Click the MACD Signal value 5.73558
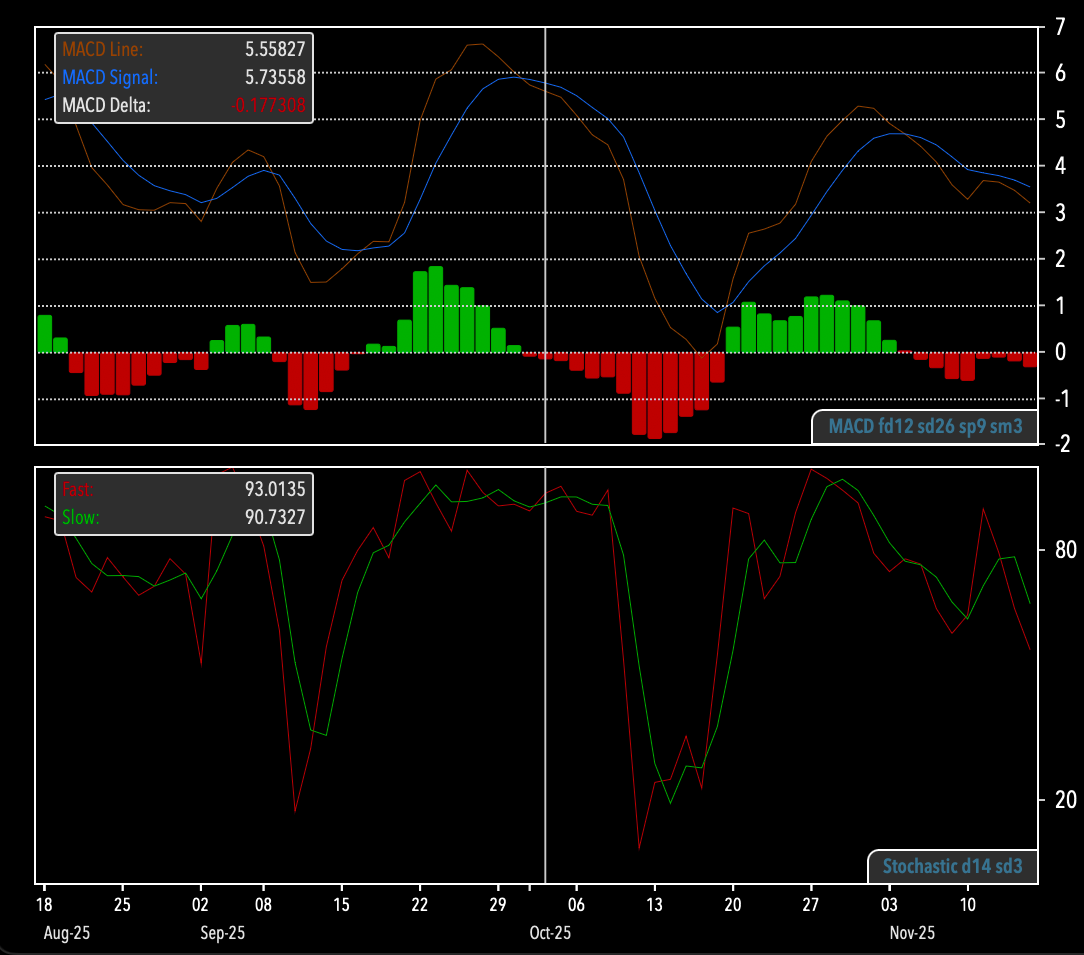1084x955 pixels. [275, 77]
